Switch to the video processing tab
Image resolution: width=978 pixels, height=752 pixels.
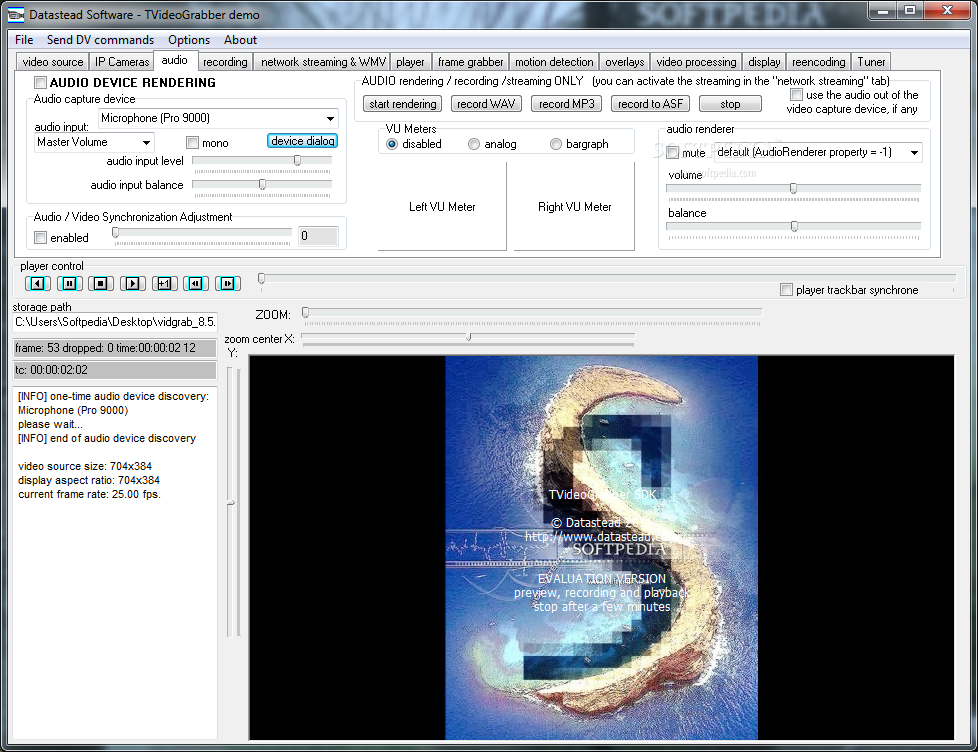pos(696,62)
